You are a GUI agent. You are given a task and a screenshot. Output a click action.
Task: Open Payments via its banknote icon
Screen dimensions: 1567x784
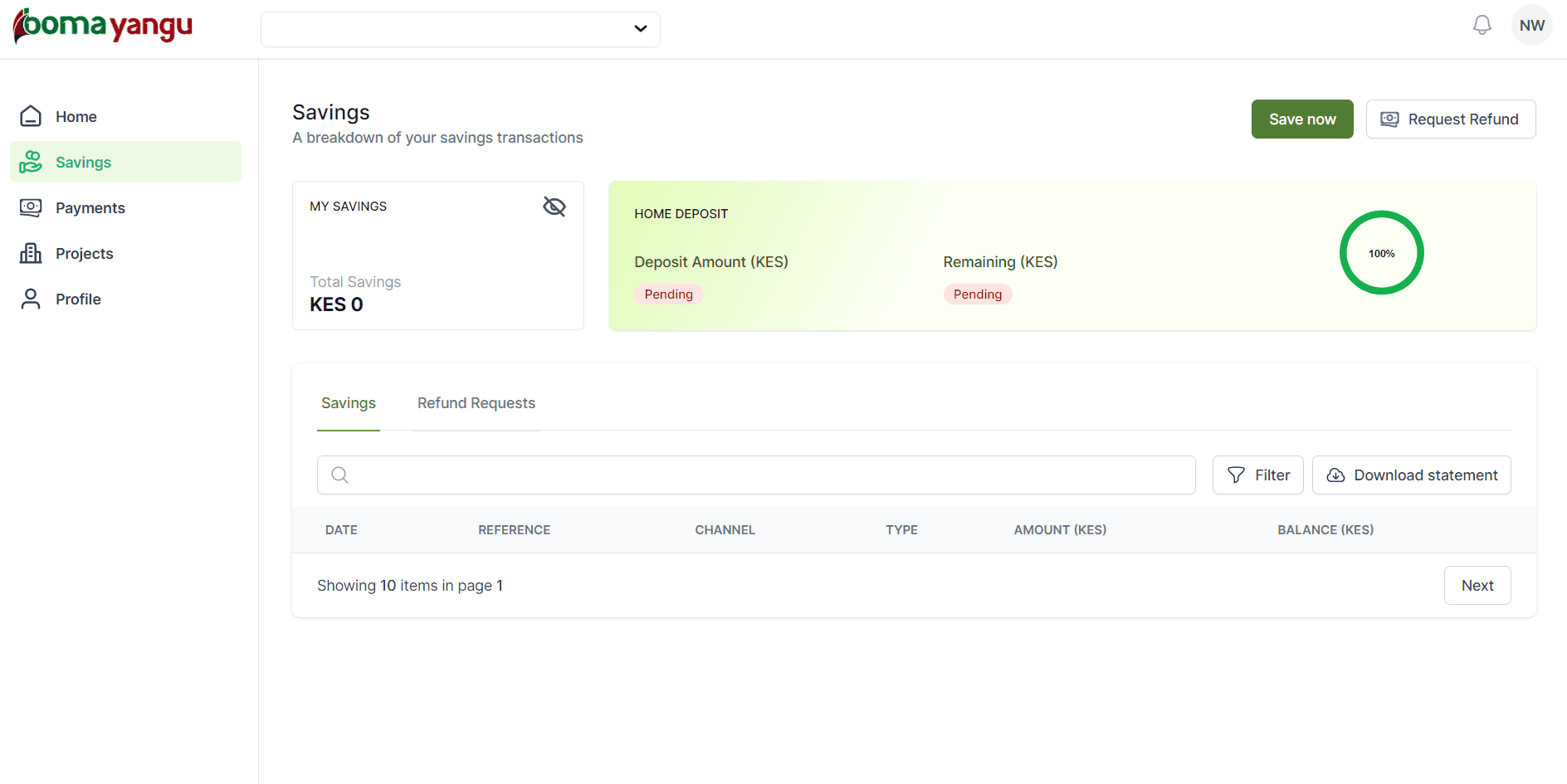[30, 207]
